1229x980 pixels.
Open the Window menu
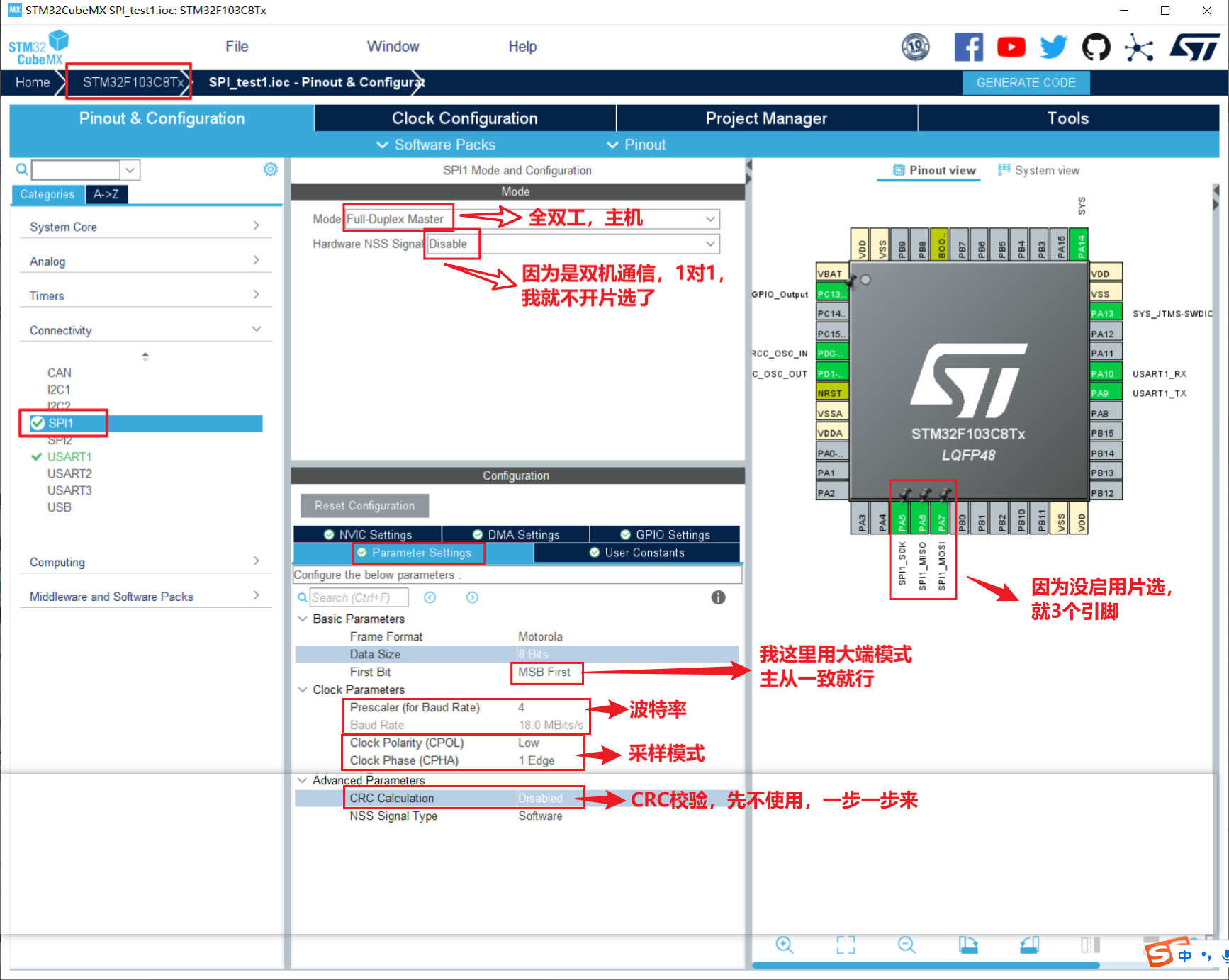coord(393,47)
